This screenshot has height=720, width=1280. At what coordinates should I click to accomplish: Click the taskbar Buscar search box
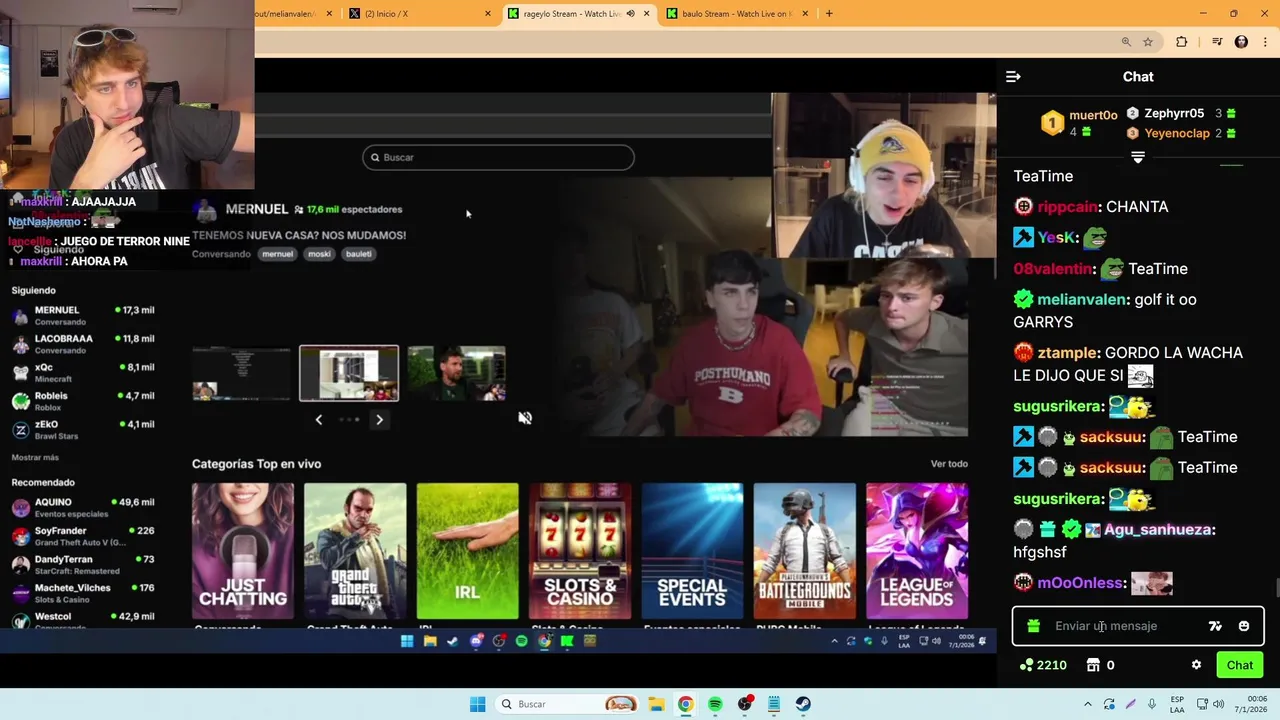pyautogui.click(x=568, y=704)
